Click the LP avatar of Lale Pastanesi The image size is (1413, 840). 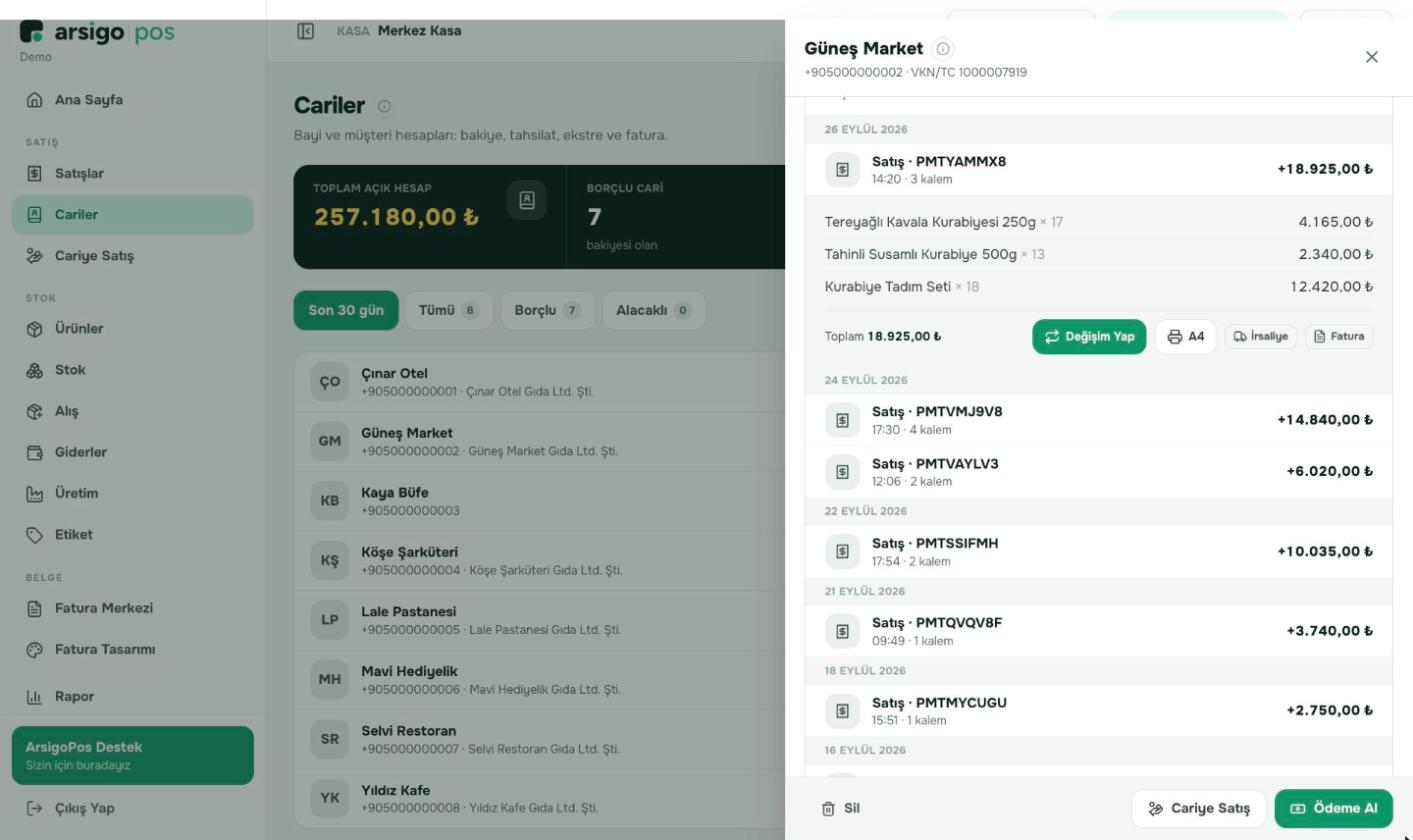(330, 620)
